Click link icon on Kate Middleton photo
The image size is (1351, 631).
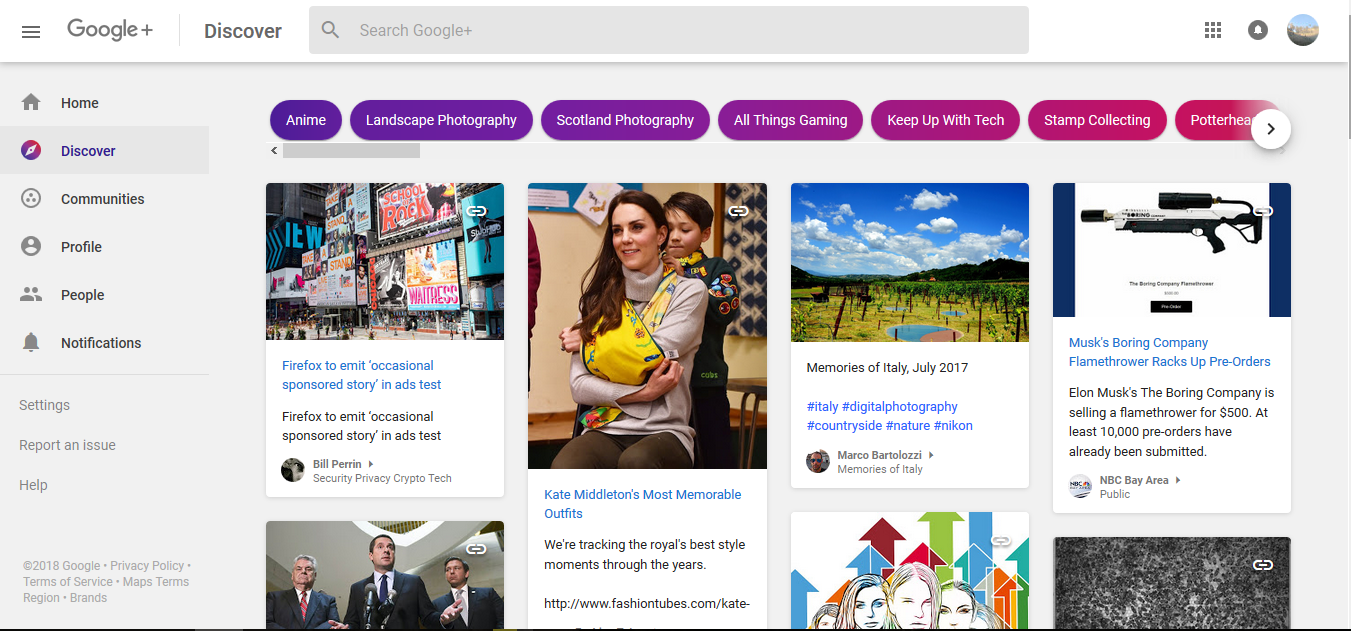(x=739, y=211)
